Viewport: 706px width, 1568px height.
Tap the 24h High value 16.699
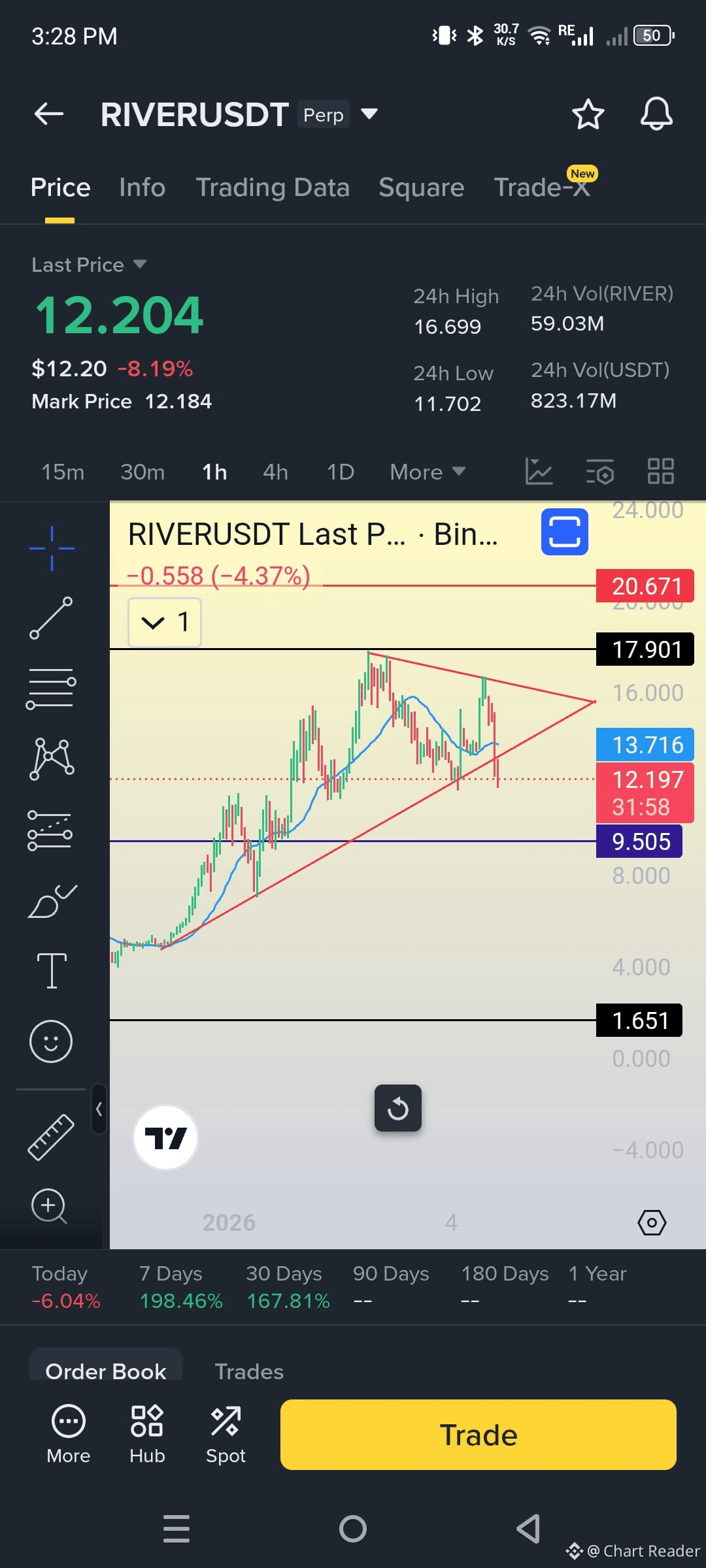point(448,327)
